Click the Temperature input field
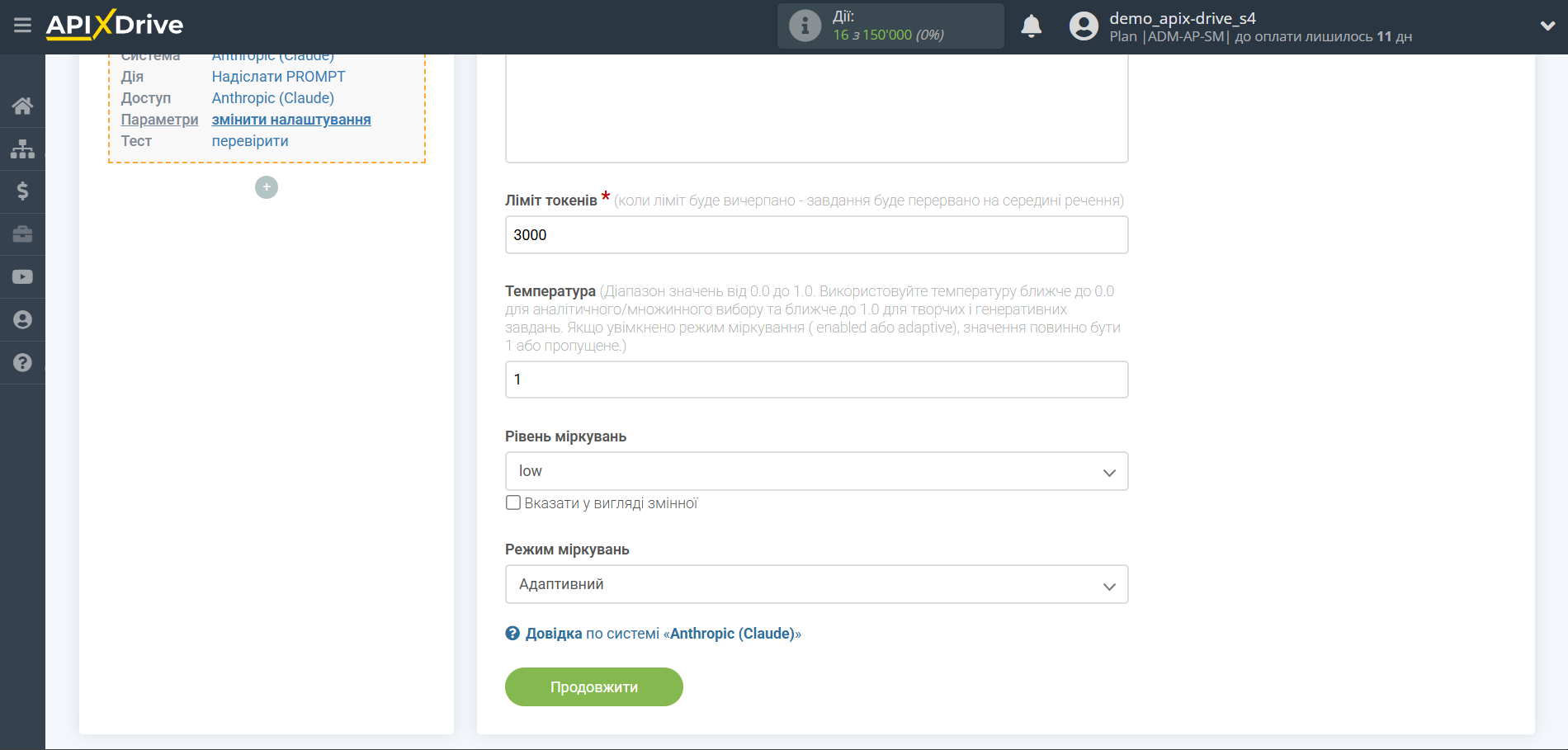Image resolution: width=1568 pixels, height=750 pixels. [x=816, y=380]
